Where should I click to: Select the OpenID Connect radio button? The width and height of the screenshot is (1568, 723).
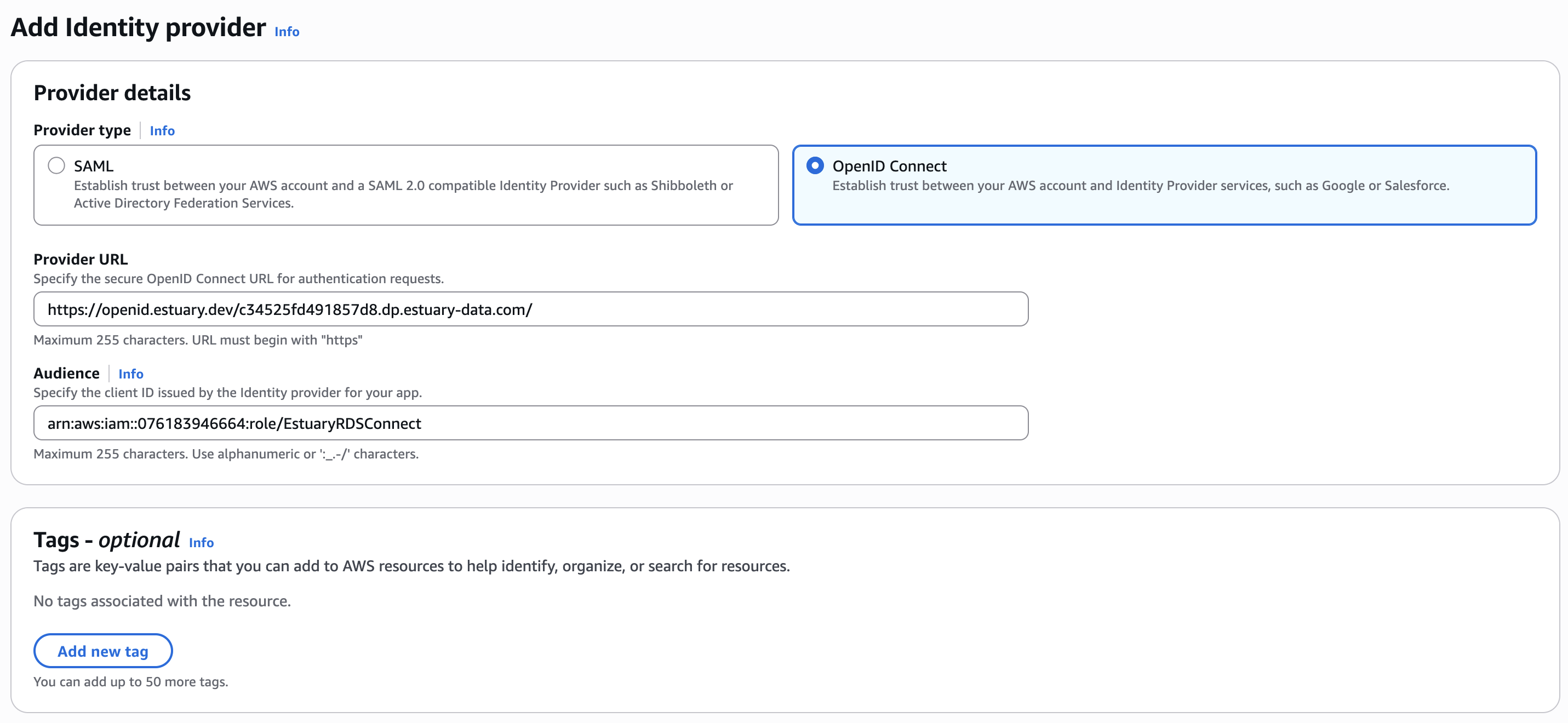point(815,165)
